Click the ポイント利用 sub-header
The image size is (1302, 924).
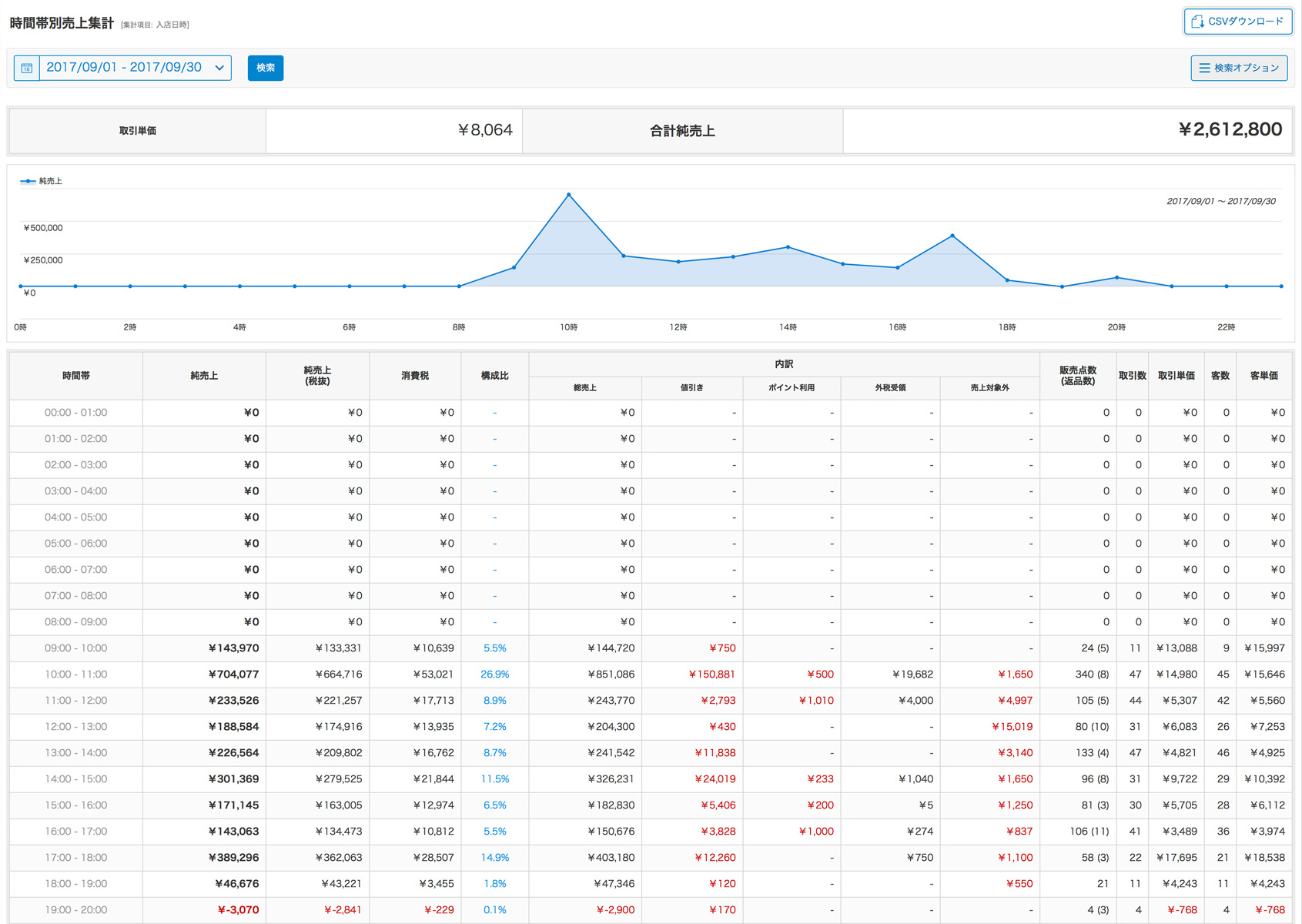[x=792, y=388]
